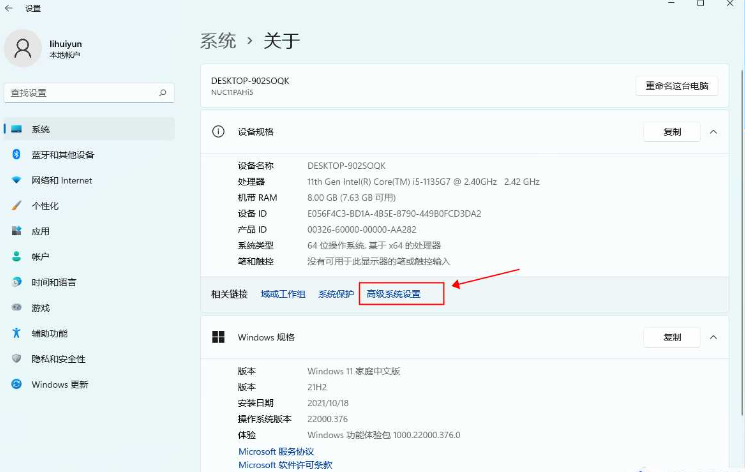Click the search magnifier icon
The image size is (745, 472).
(162, 93)
